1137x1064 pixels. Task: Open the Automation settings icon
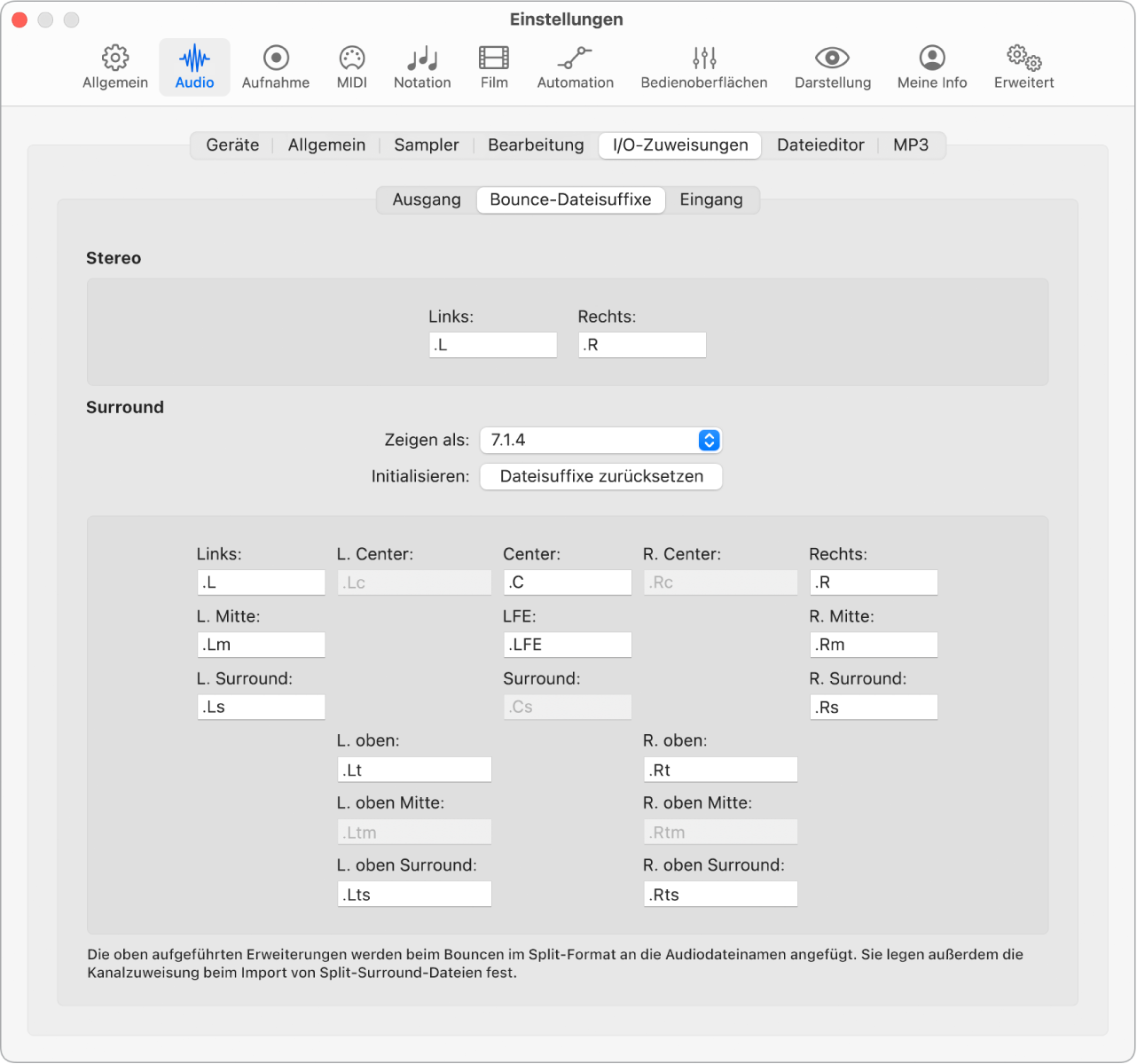575,66
